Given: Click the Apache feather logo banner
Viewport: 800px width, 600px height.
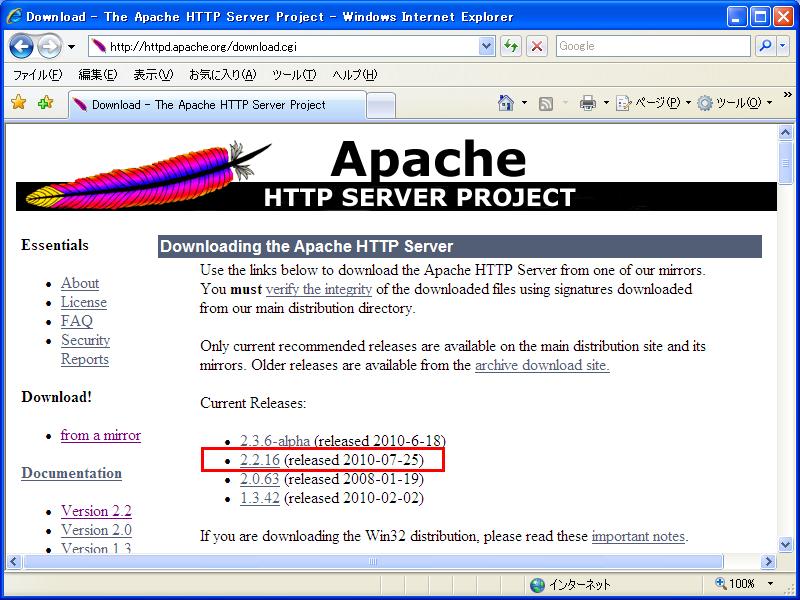Looking at the screenshot, I should [396, 174].
